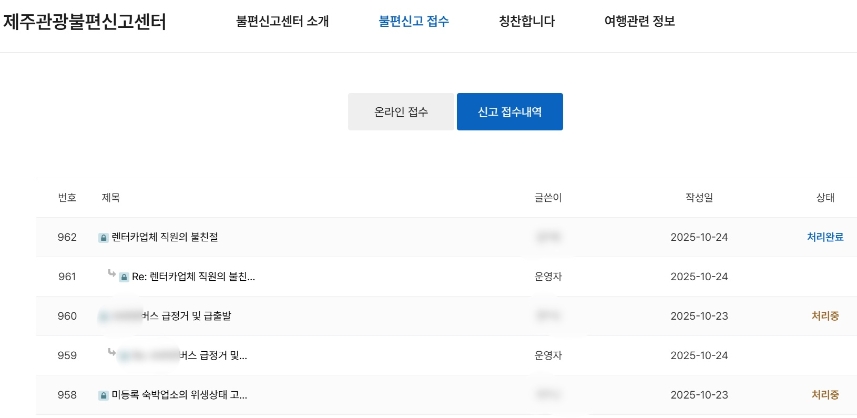Click the lock icon on post 962
Image resolution: width=857 pixels, height=418 pixels.
[102, 238]
